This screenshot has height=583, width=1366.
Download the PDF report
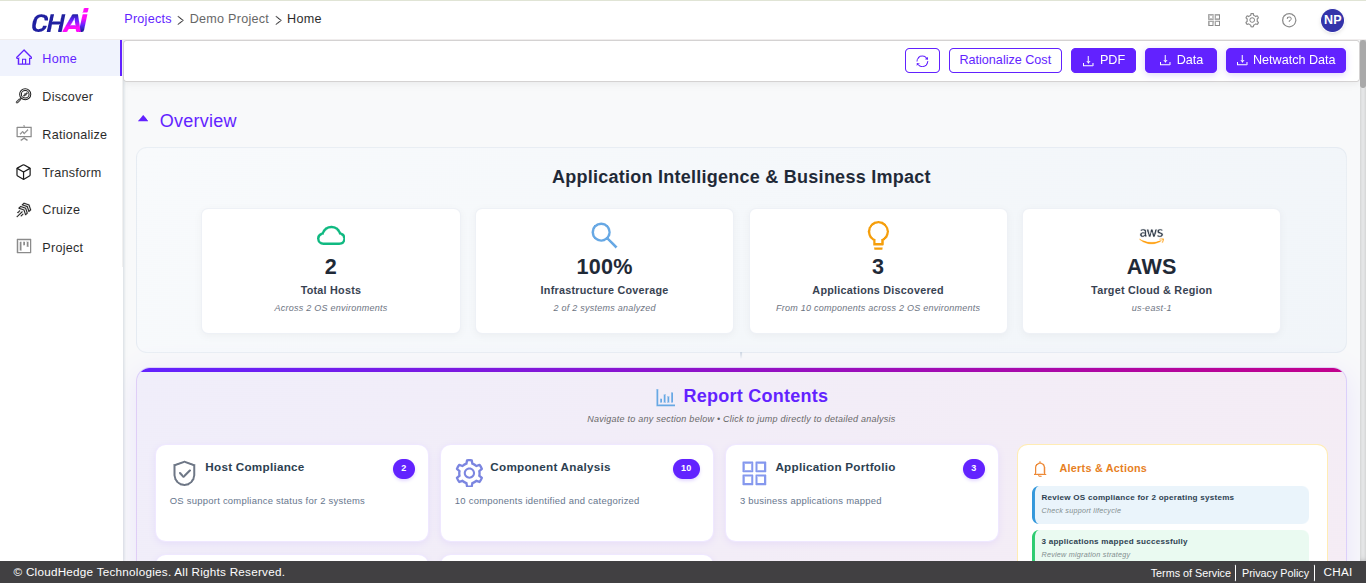coord(1103,60)
